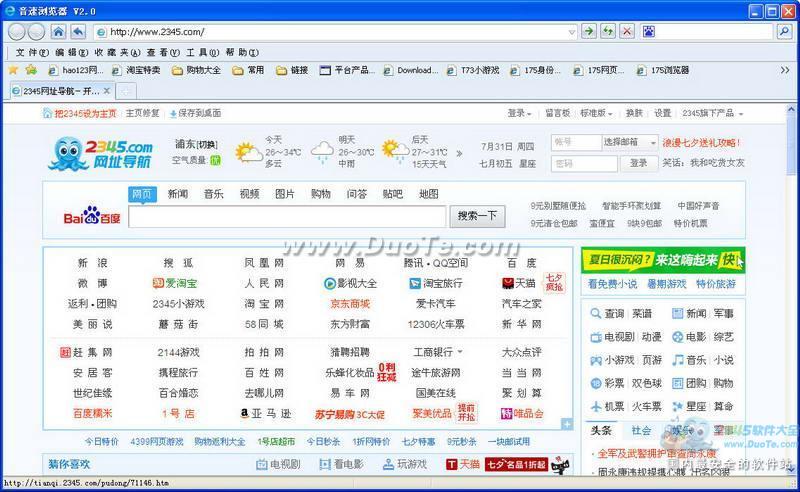Click the green go arrow button

pyautogui.click(x=589, y=32)
